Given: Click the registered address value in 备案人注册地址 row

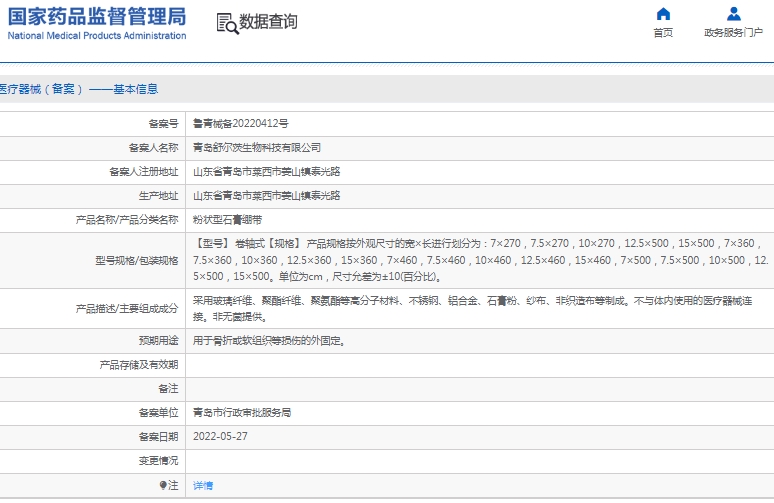Looking at the screenshot, I should point(267,172).
